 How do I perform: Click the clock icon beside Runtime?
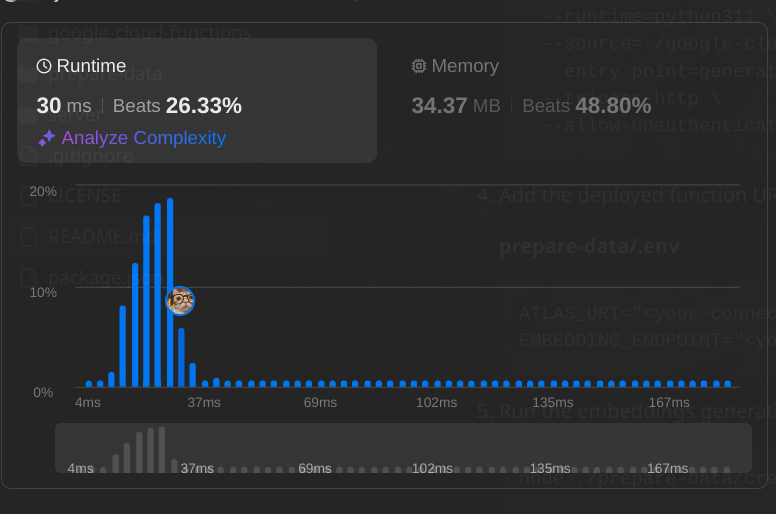44,66
